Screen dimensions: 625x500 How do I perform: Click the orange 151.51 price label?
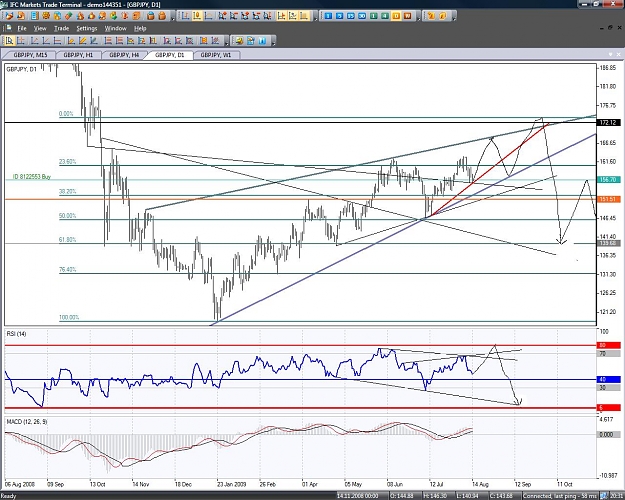[x=608, y=199]
